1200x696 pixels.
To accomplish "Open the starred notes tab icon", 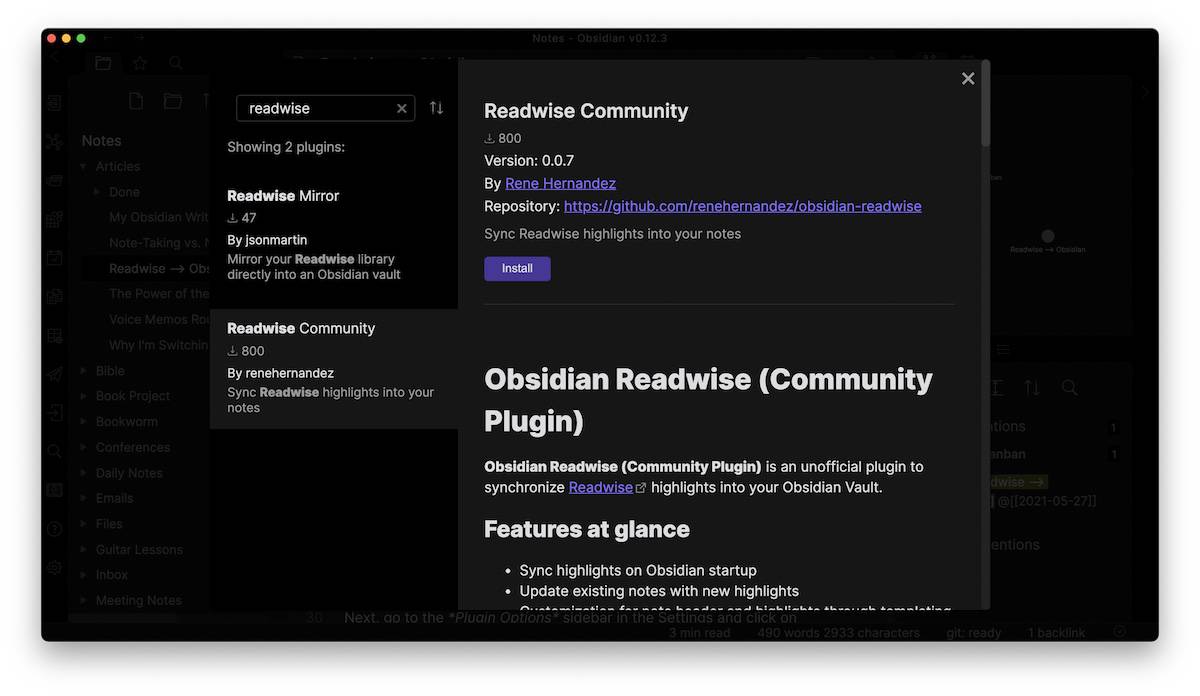I will pos(140,63).
